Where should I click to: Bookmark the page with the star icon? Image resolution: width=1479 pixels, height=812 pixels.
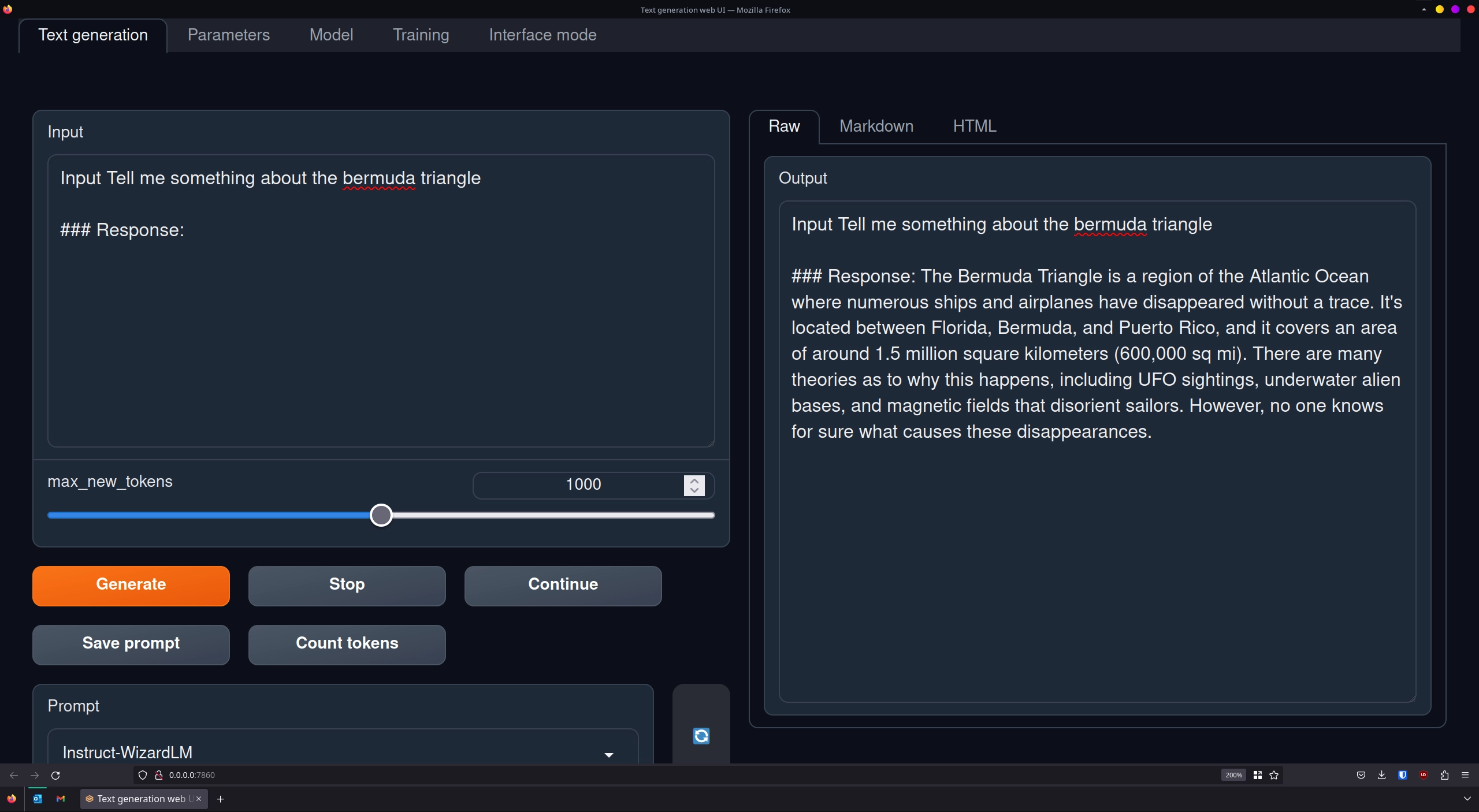pyautogui.click(x=1274, y=775)
